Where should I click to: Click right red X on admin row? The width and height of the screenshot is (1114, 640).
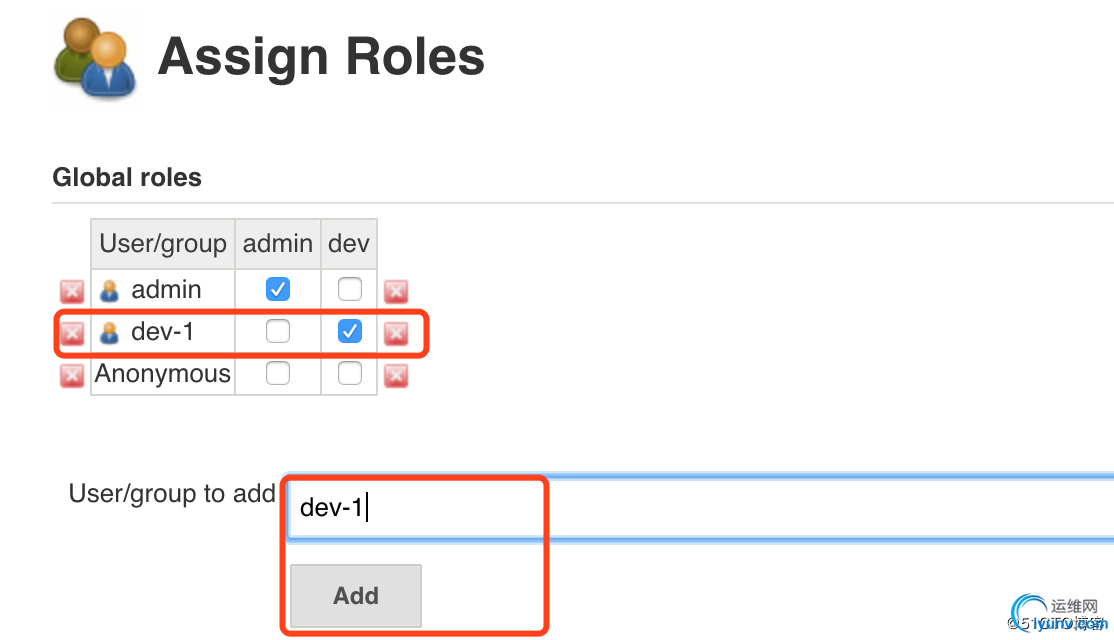click(396, 291)
